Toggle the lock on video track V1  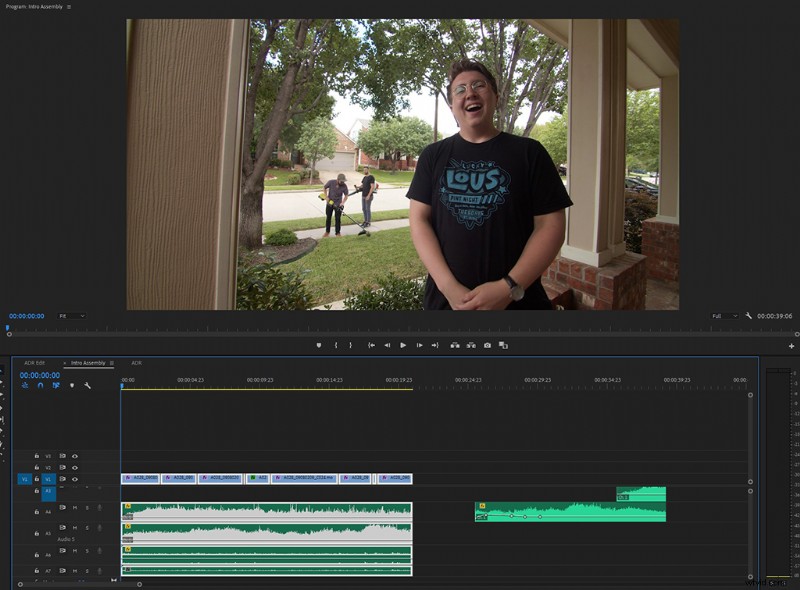pyautogui.click(x=37, y=479)
